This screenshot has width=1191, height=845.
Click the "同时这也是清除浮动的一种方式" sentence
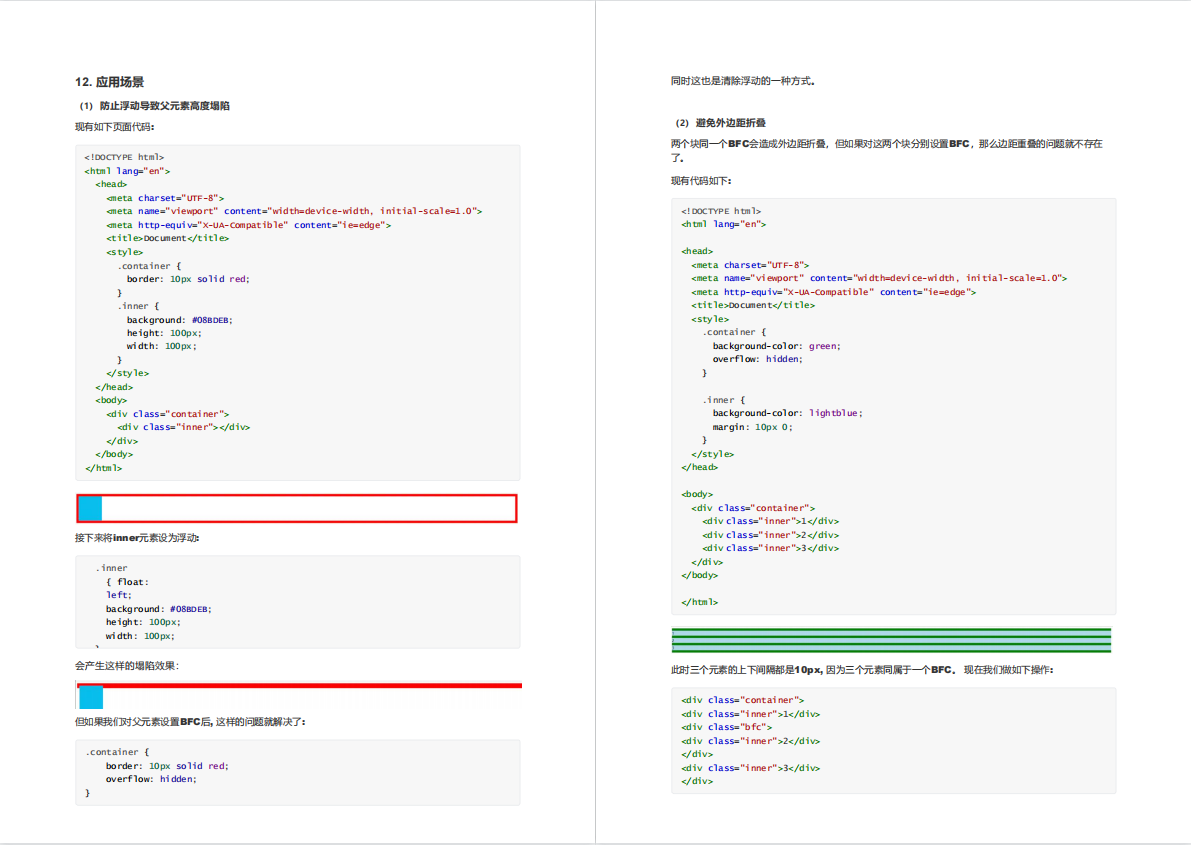pos(742,81)
